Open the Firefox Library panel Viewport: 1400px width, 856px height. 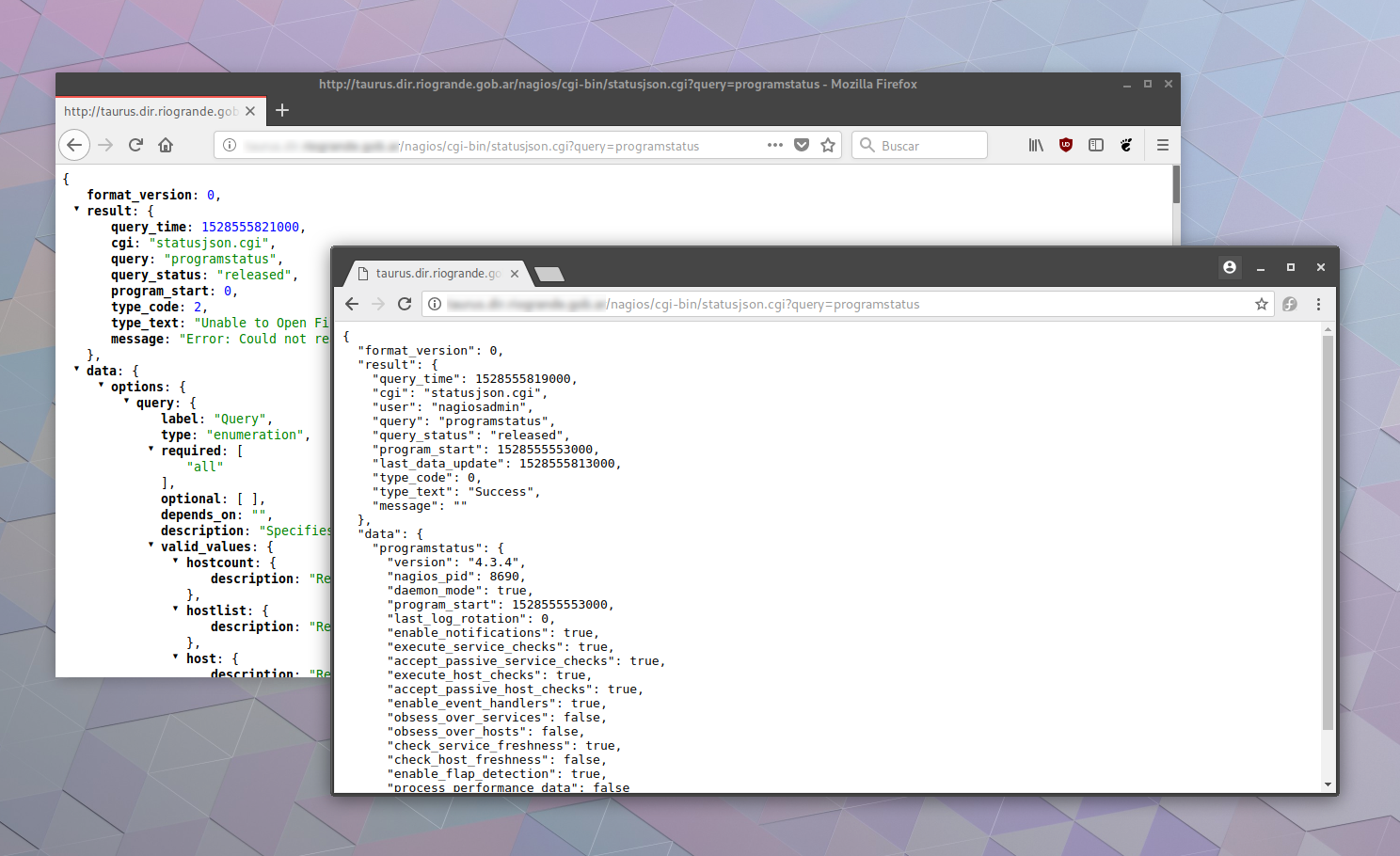[x=1036, y=145]
